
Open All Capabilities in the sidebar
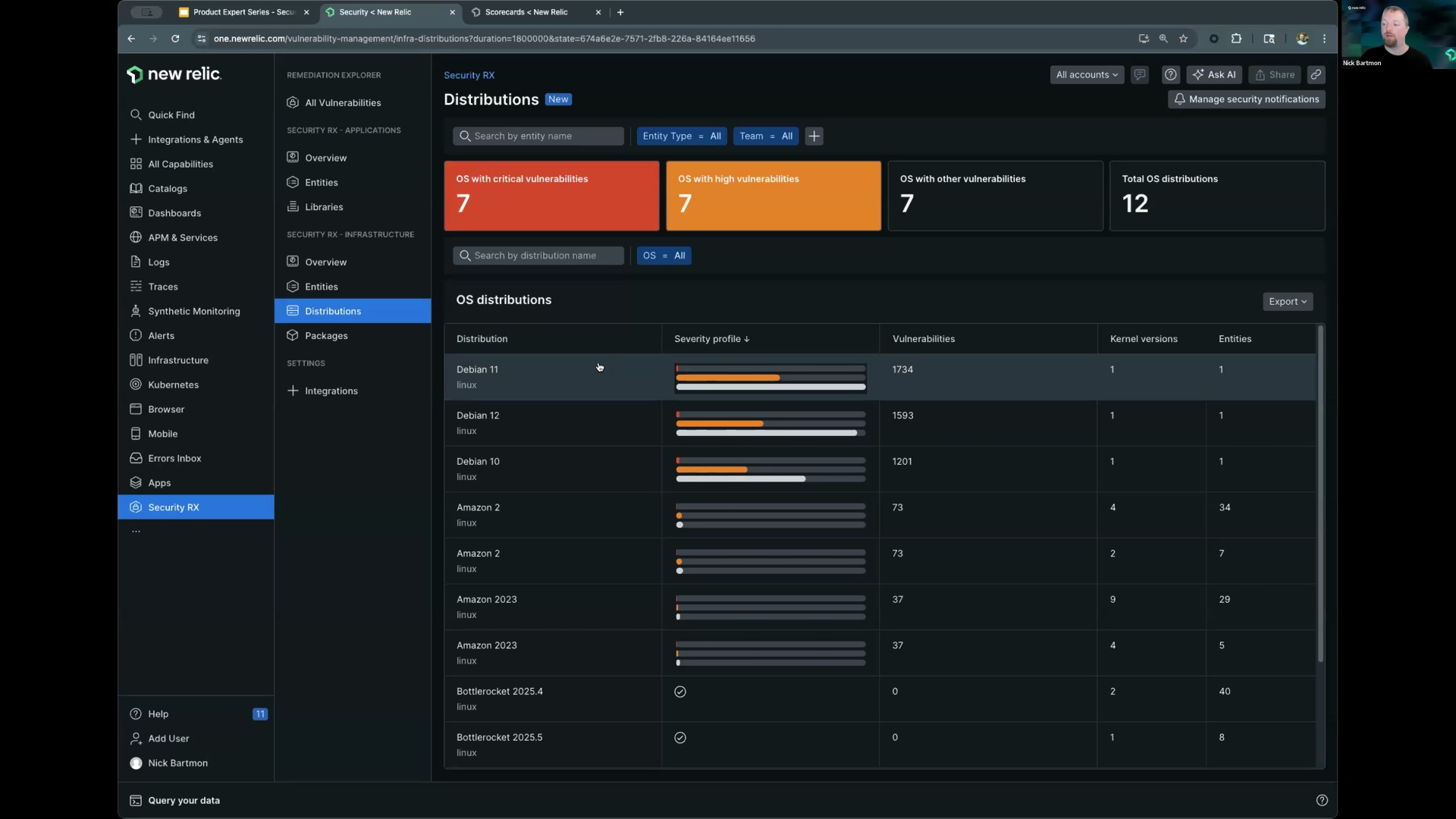click(x=180, y=164)
